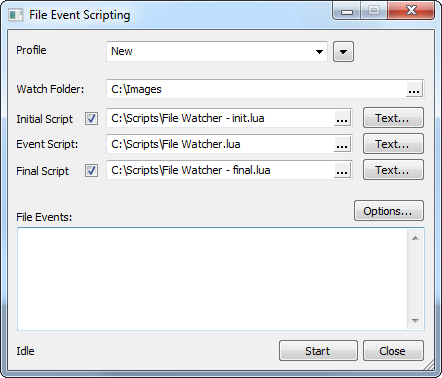Click File Events list scroll up arrow

coord(415,238)
